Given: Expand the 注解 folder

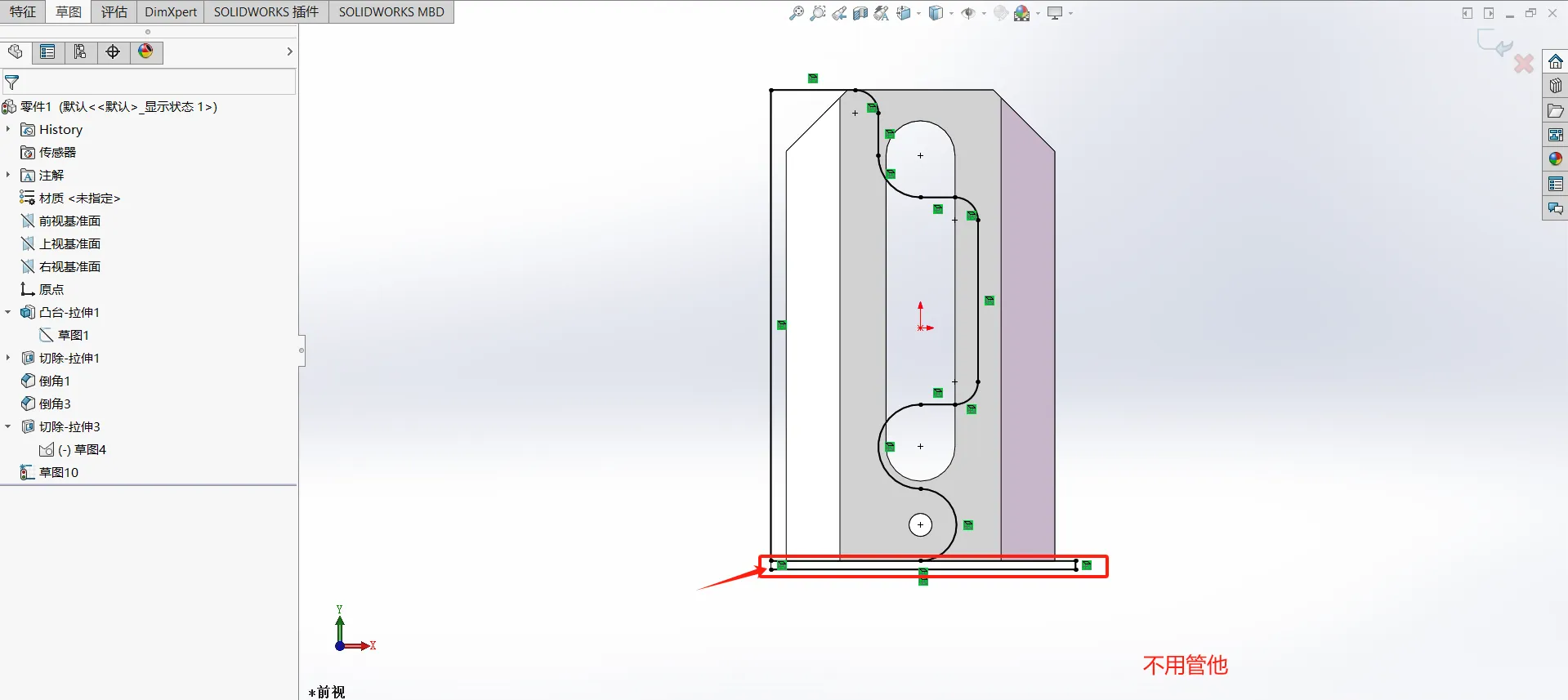Looking at the screenshot, I should click(8, 175).
